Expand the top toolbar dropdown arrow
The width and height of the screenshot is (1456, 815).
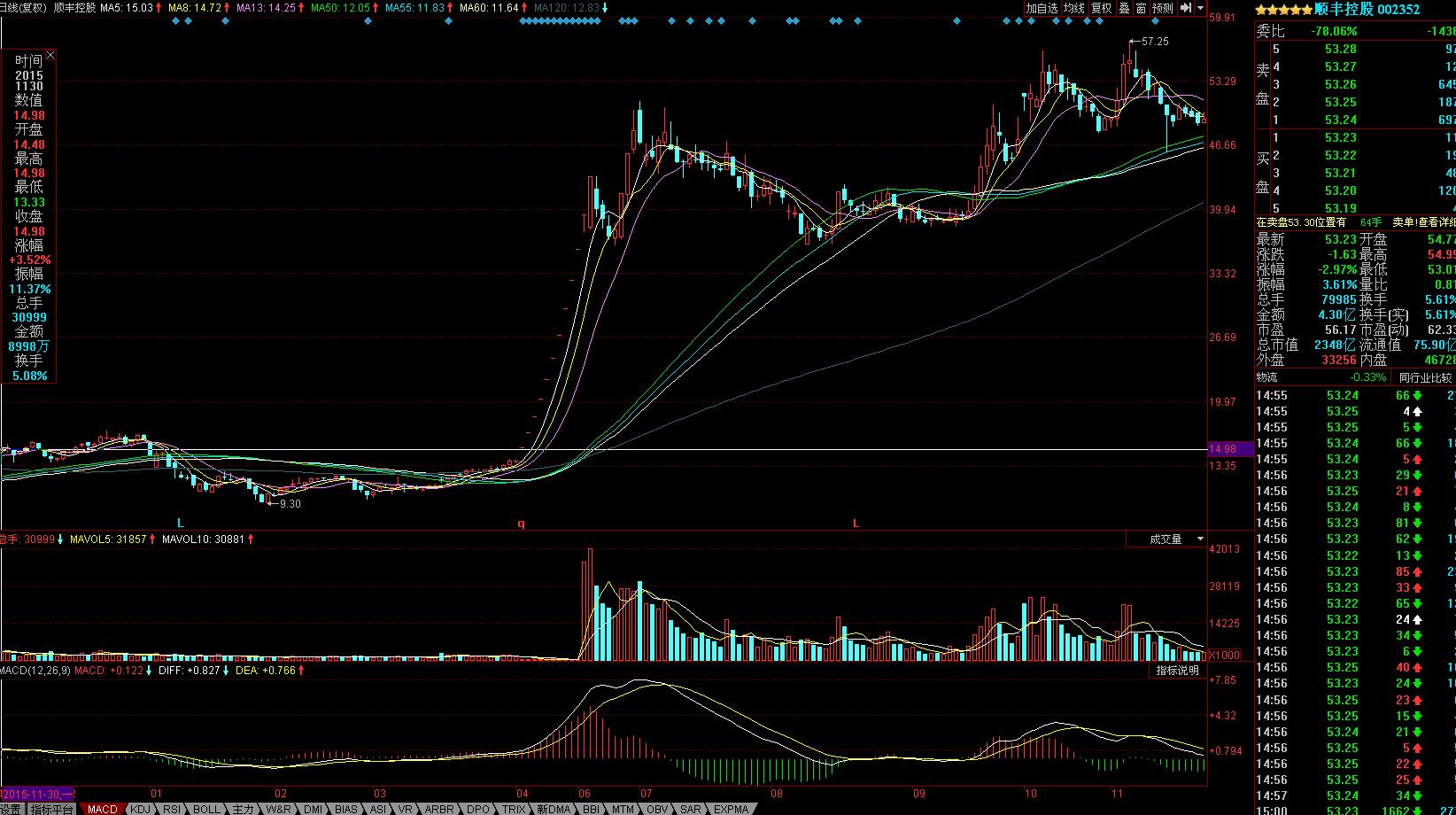coord(1200,8)
